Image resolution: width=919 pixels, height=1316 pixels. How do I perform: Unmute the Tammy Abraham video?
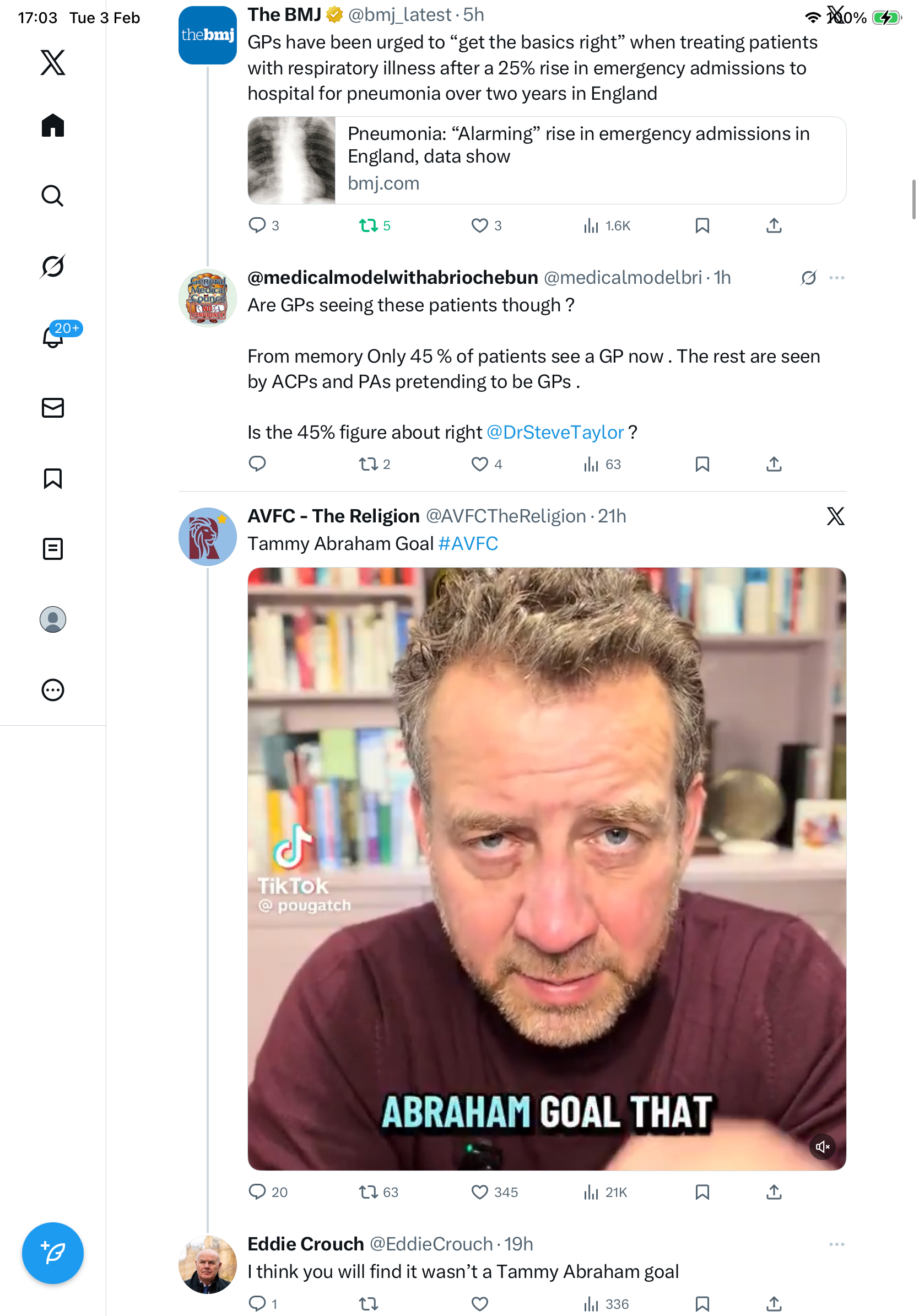822,1146
